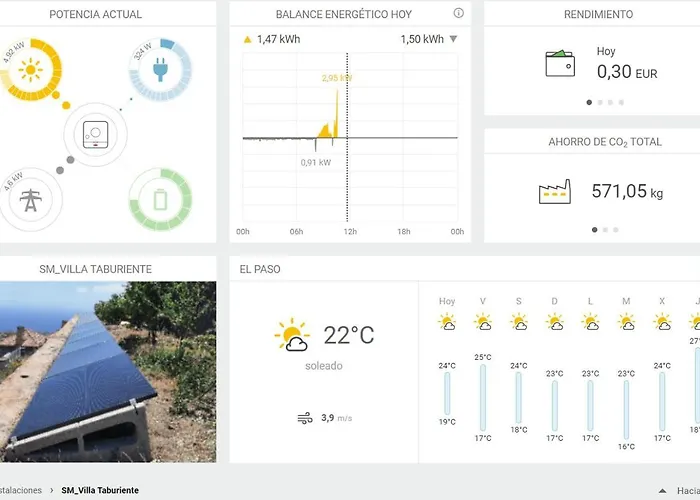Click the current weather sun-cloud icon
This screenshot has height=500, width=700.
pyautogui.click(x=292, y=335)
